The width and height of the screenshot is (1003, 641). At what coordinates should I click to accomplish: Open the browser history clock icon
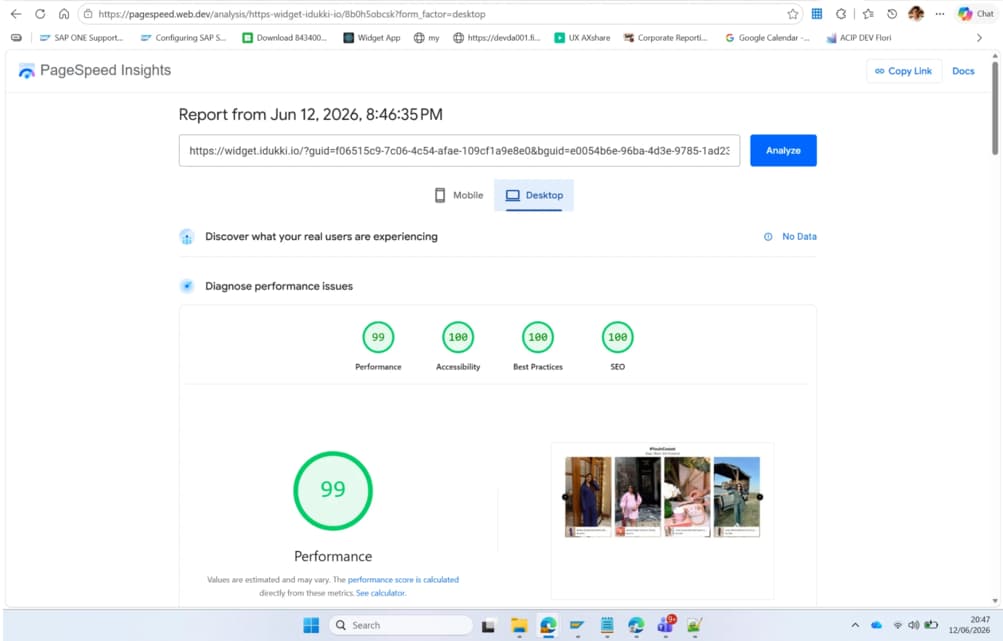(x=892, y=13)
